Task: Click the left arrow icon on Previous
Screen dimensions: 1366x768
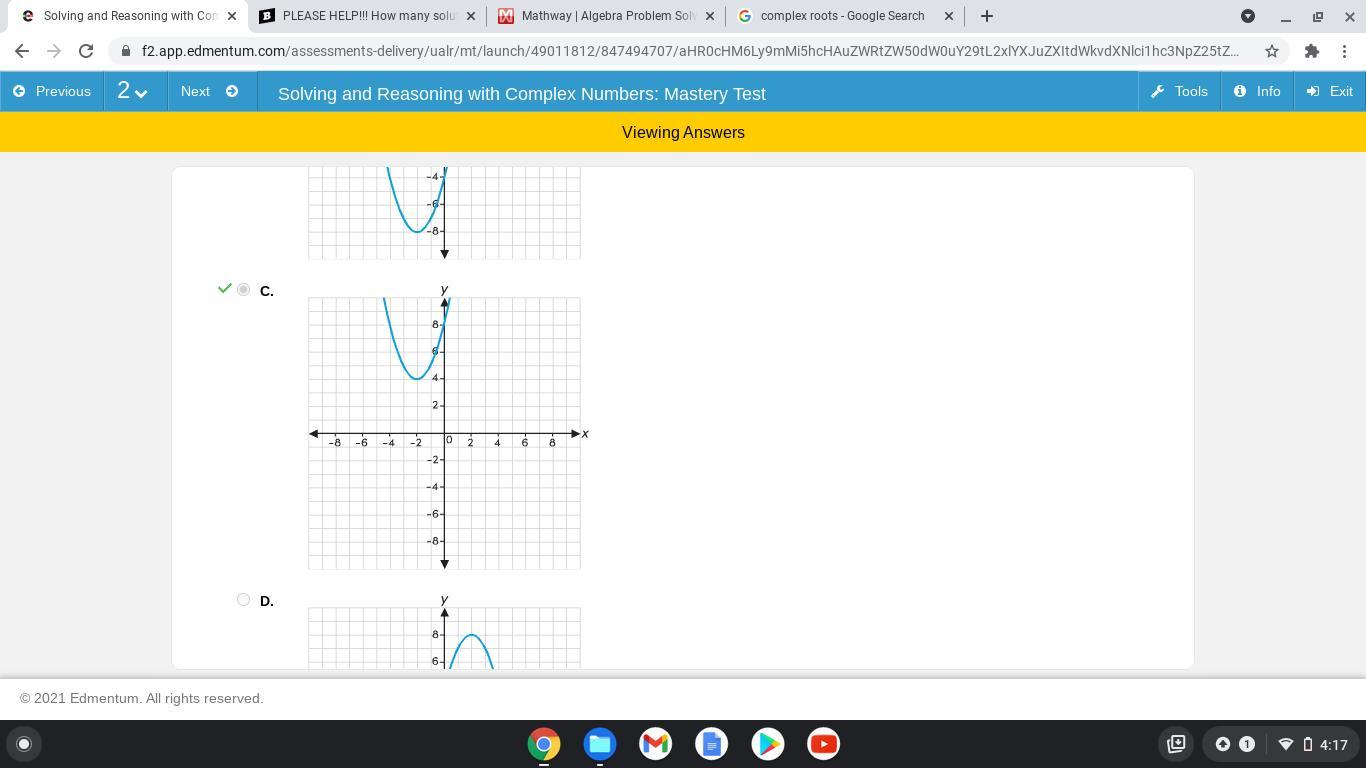Action: (19, 92)
